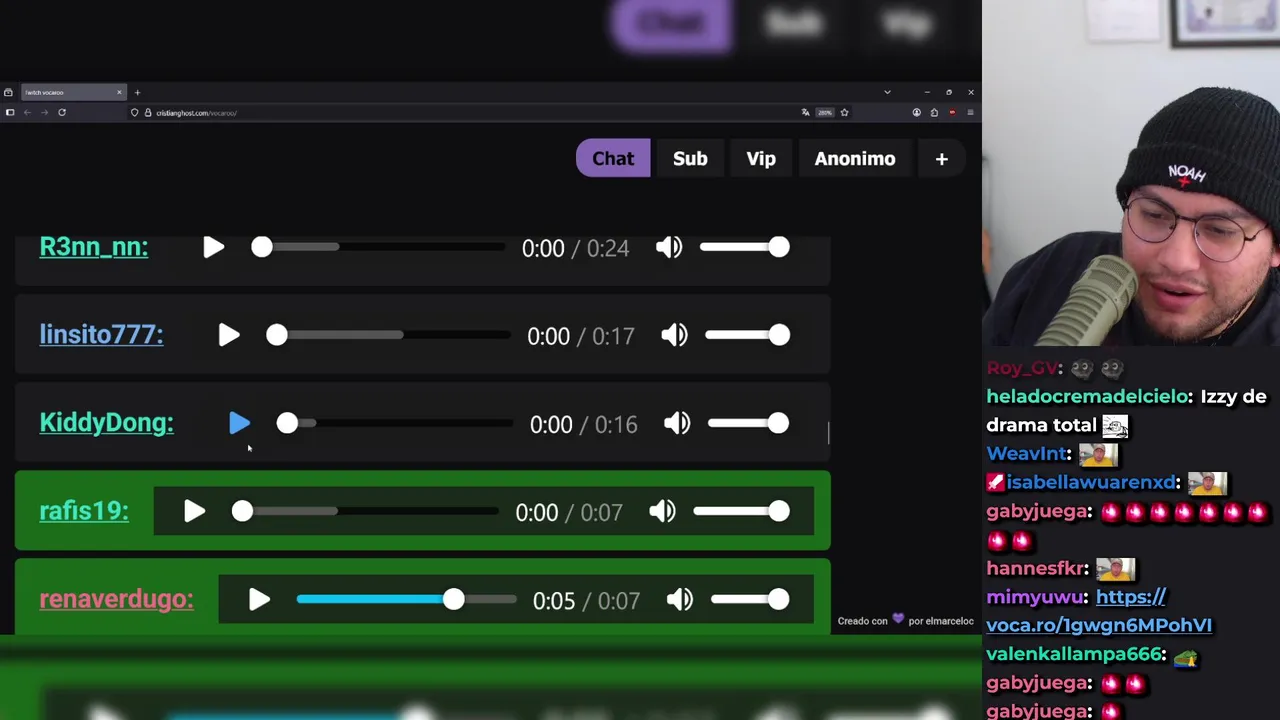Go forward in the browser
The image size is (1280, 720).
click(44, 113)
